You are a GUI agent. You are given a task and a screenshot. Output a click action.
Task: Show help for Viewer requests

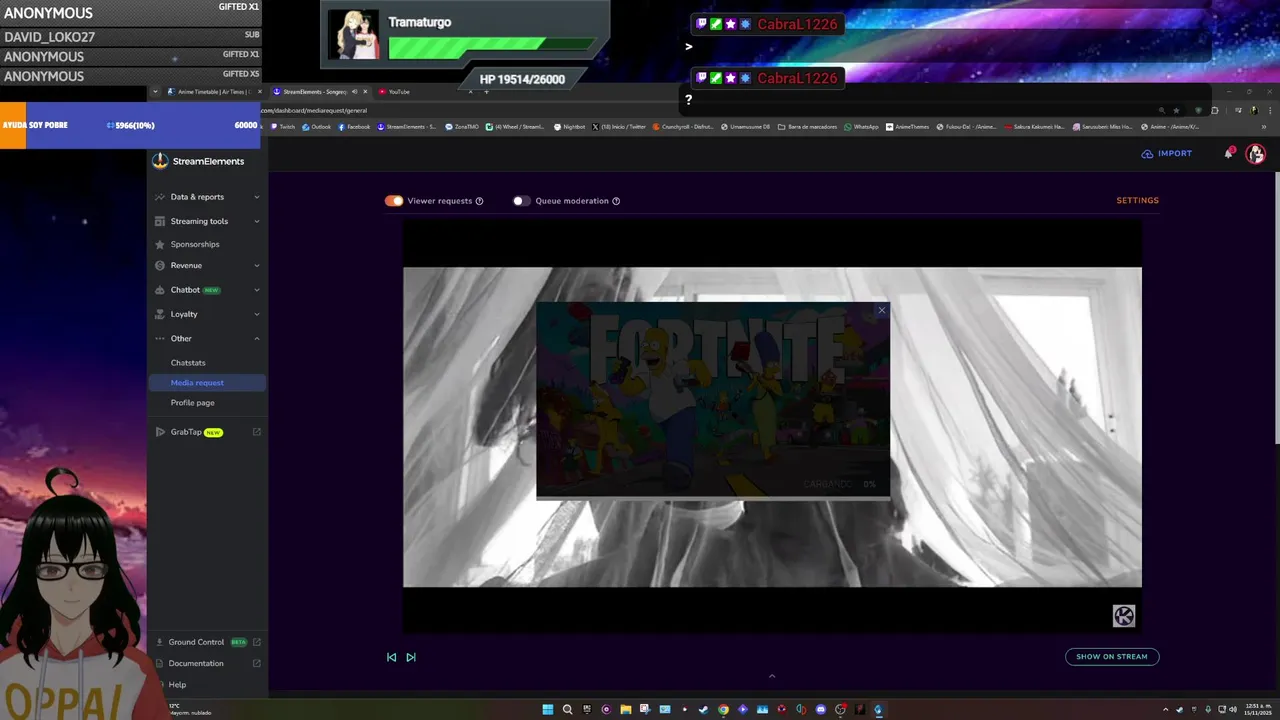(479, 201)
